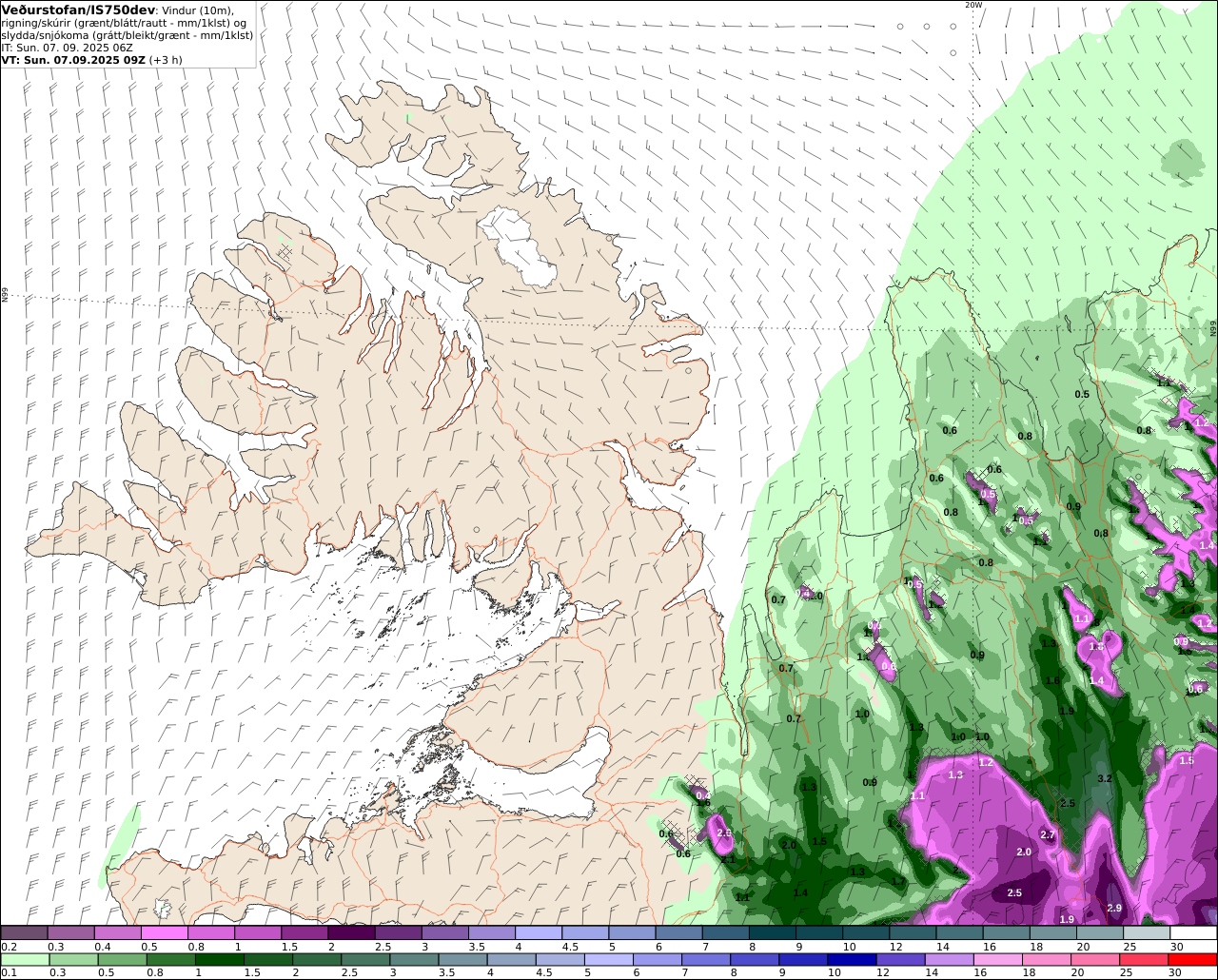Select the orchid snow swatch labeled 1
Image resolution: width=1218 pixels, height=980 pixels.
(258, 933)
